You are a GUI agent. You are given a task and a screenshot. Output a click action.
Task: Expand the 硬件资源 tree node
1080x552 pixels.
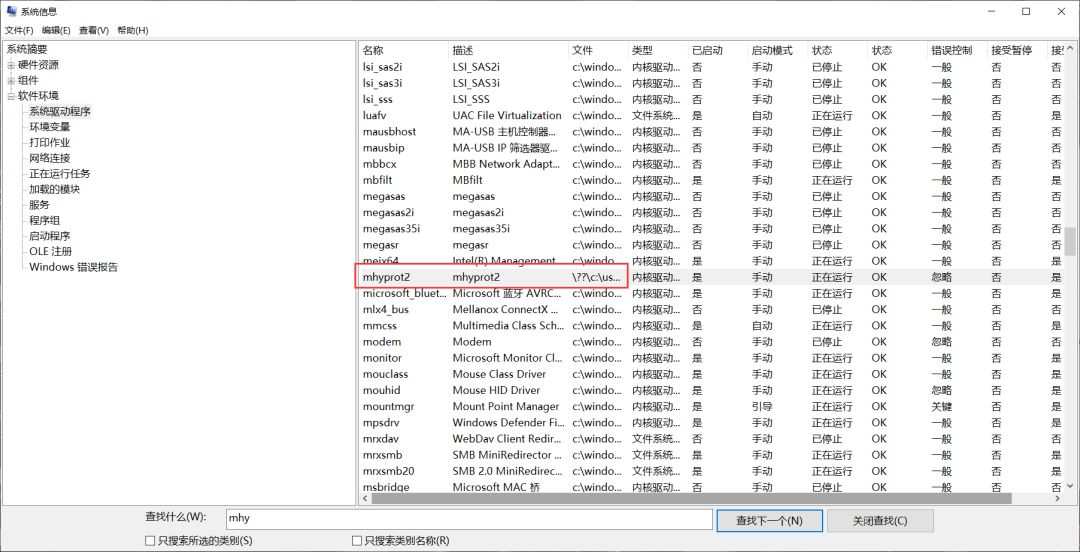(11, 65)
